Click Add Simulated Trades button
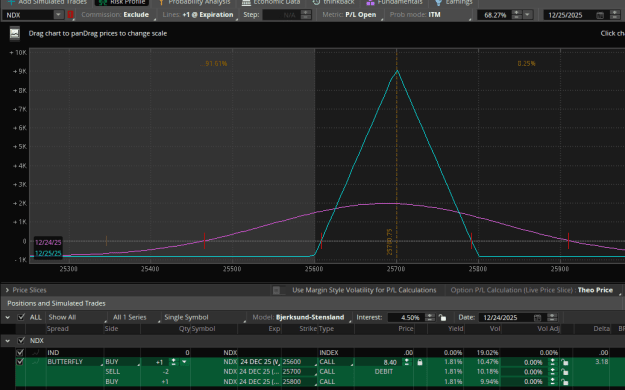The width and height of the screenshot is (625, 390). pos(47,2)
